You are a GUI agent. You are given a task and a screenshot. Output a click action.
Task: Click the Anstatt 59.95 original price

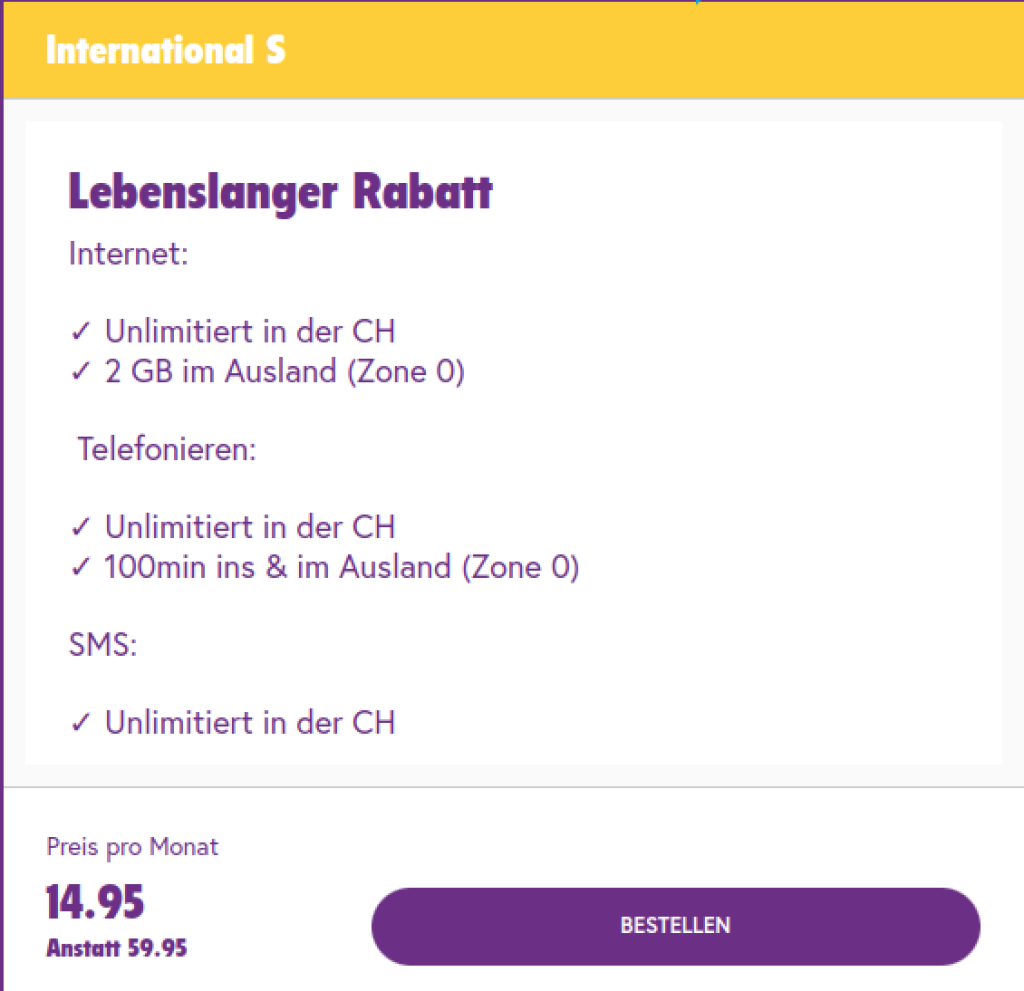(116, 948)
